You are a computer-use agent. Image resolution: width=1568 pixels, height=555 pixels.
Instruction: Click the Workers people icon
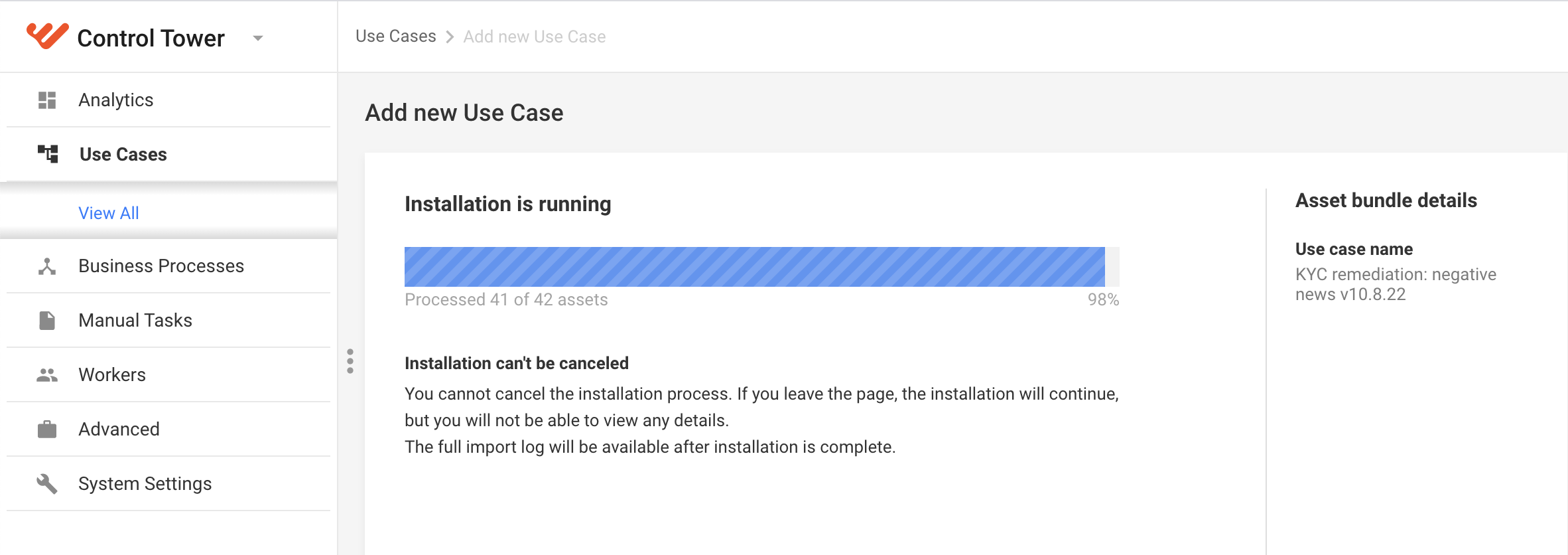[x=47, y=375]
